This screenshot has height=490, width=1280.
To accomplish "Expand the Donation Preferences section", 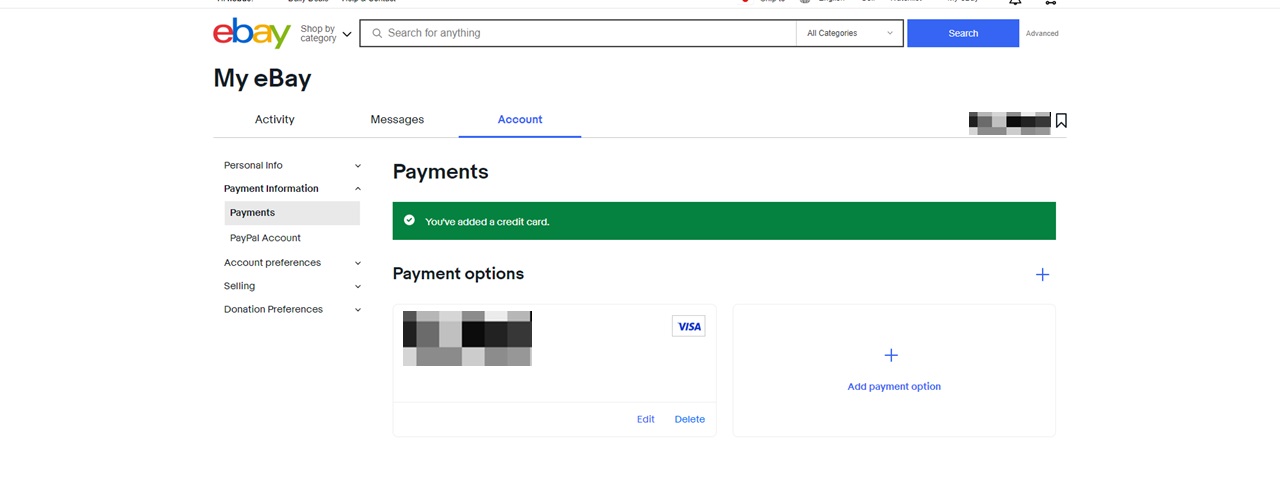I will (292, 309).
